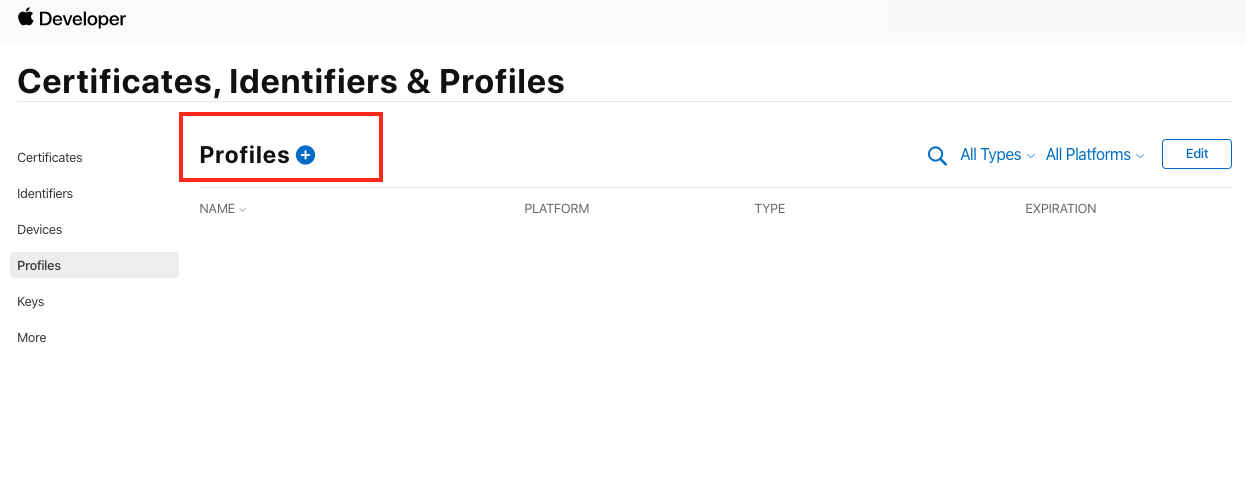The image size is (1246, 483).
Task: Sort the list by NAME column label
Action: (217, 209)
